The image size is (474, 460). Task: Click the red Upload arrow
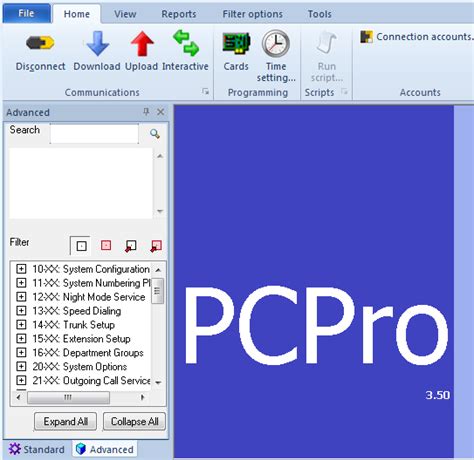[x=142, y=43]
